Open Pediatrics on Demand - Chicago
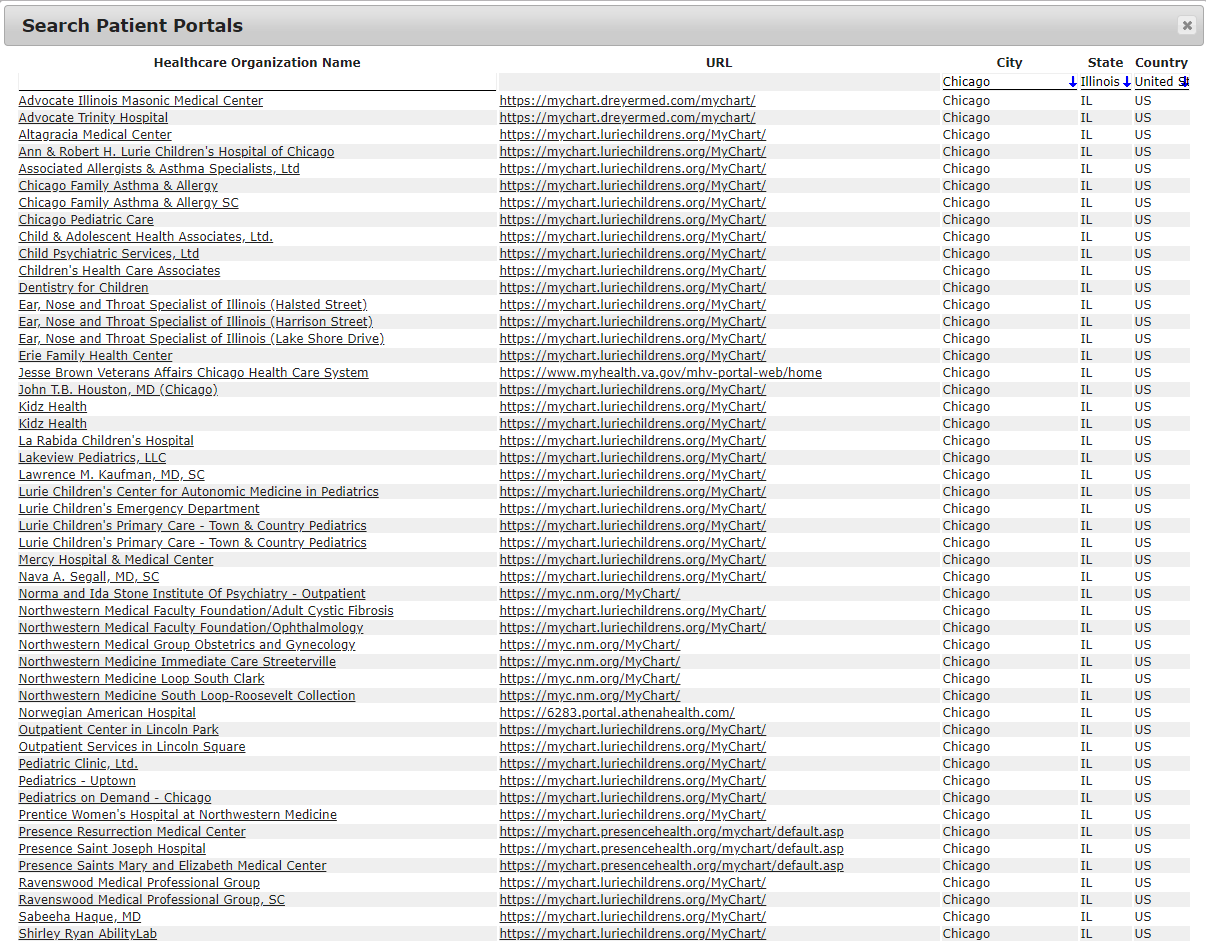 click(115, 798)
